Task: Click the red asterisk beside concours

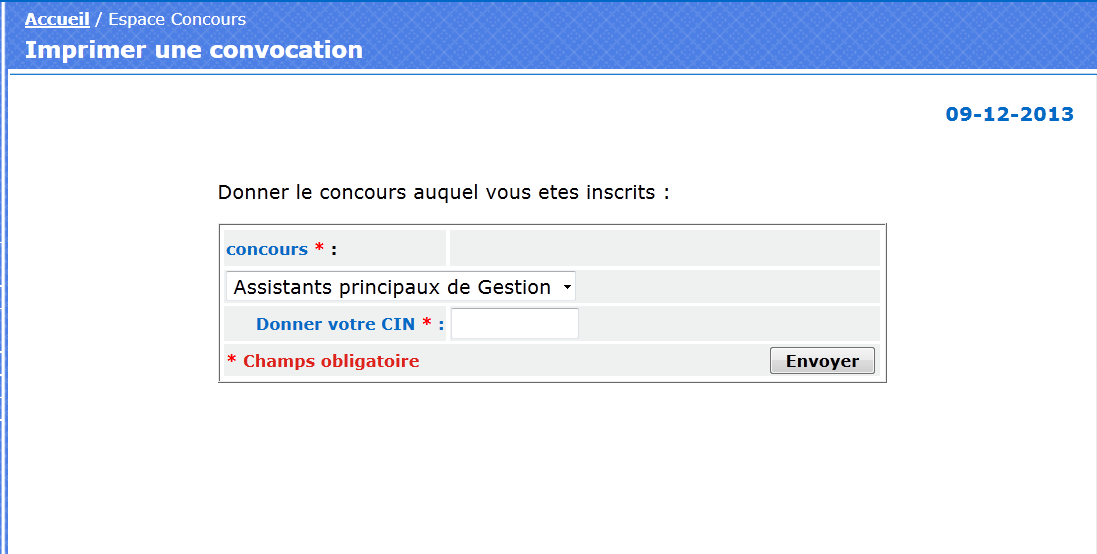Action: 319,247
